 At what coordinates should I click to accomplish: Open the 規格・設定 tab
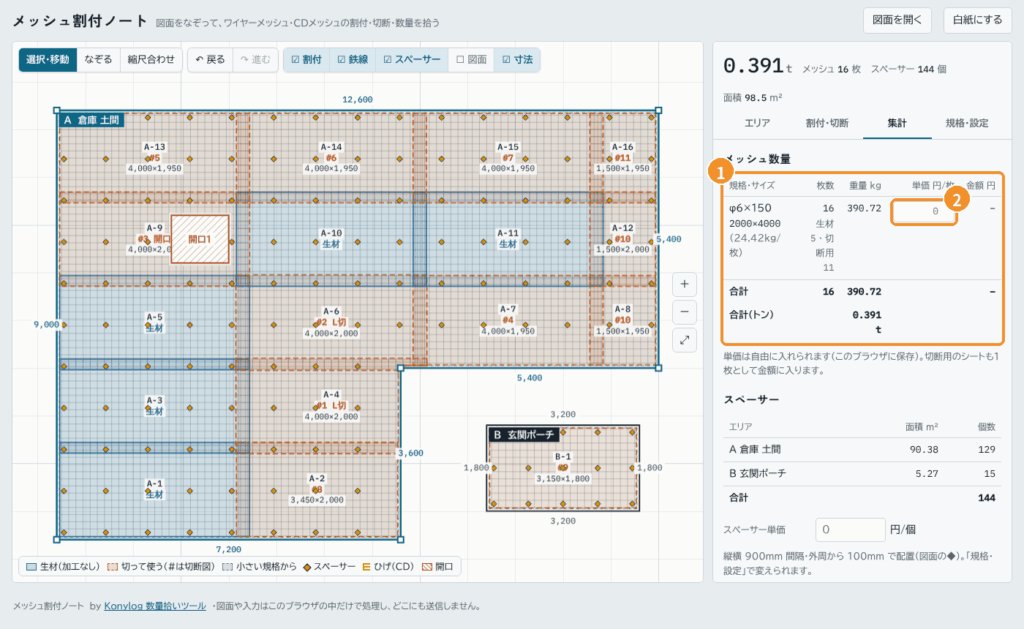(x=967, y=123)
